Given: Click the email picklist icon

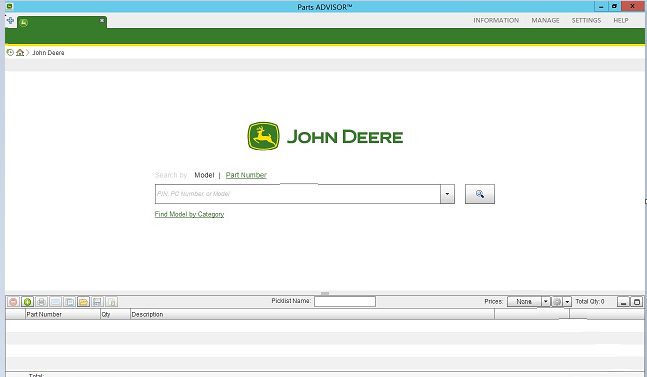Looking at the screenshot, I should [55, 302].
